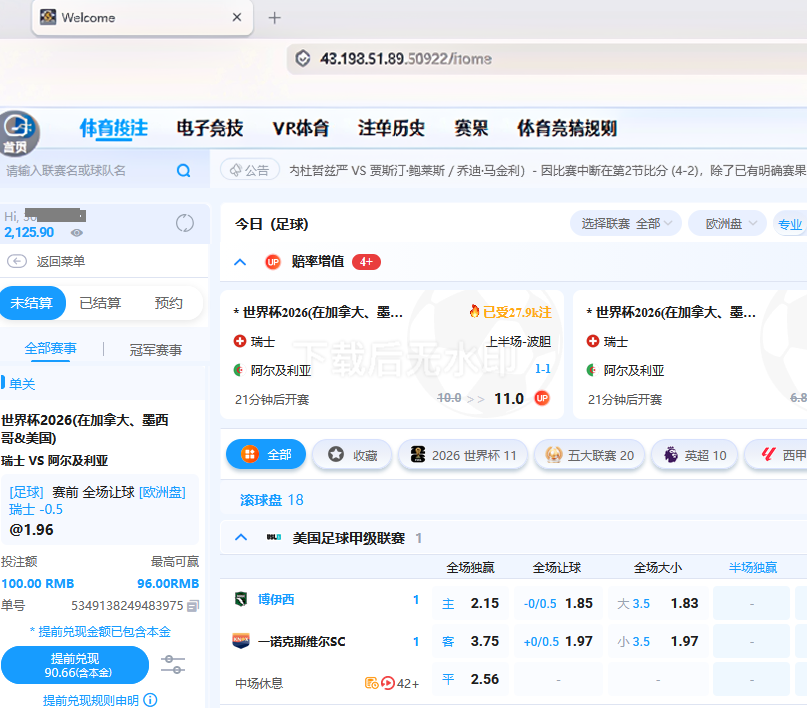
Task: Click the site security icon in address bar
Action: [x=303, y=59]
